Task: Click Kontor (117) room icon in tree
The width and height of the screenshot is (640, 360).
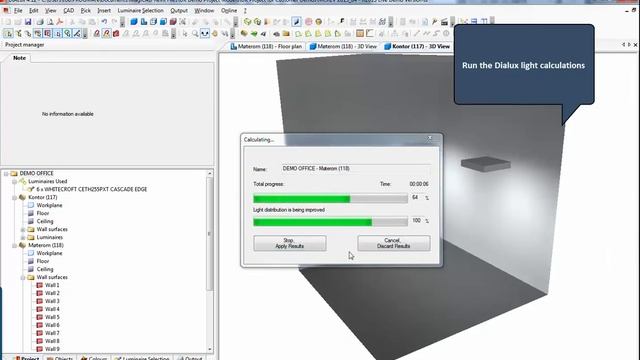Action: (23, 197)
